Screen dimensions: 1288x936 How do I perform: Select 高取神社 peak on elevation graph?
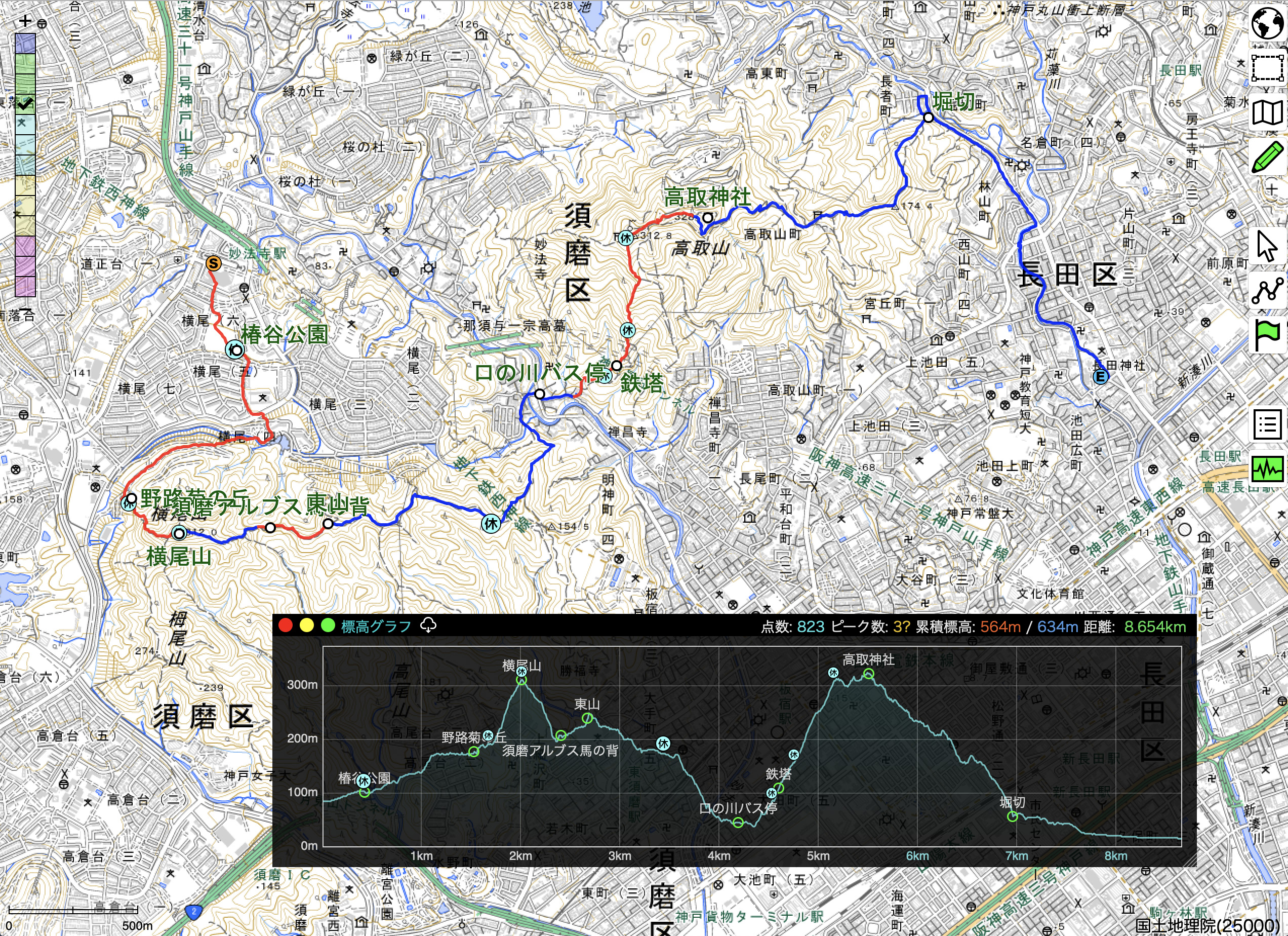point(868,674)
